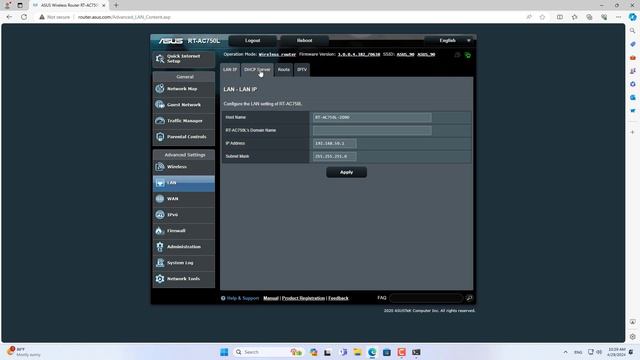The width and height of the screenshot is (640, 360).
Task: Click the IP Address input field
Action: coord(334,144)
